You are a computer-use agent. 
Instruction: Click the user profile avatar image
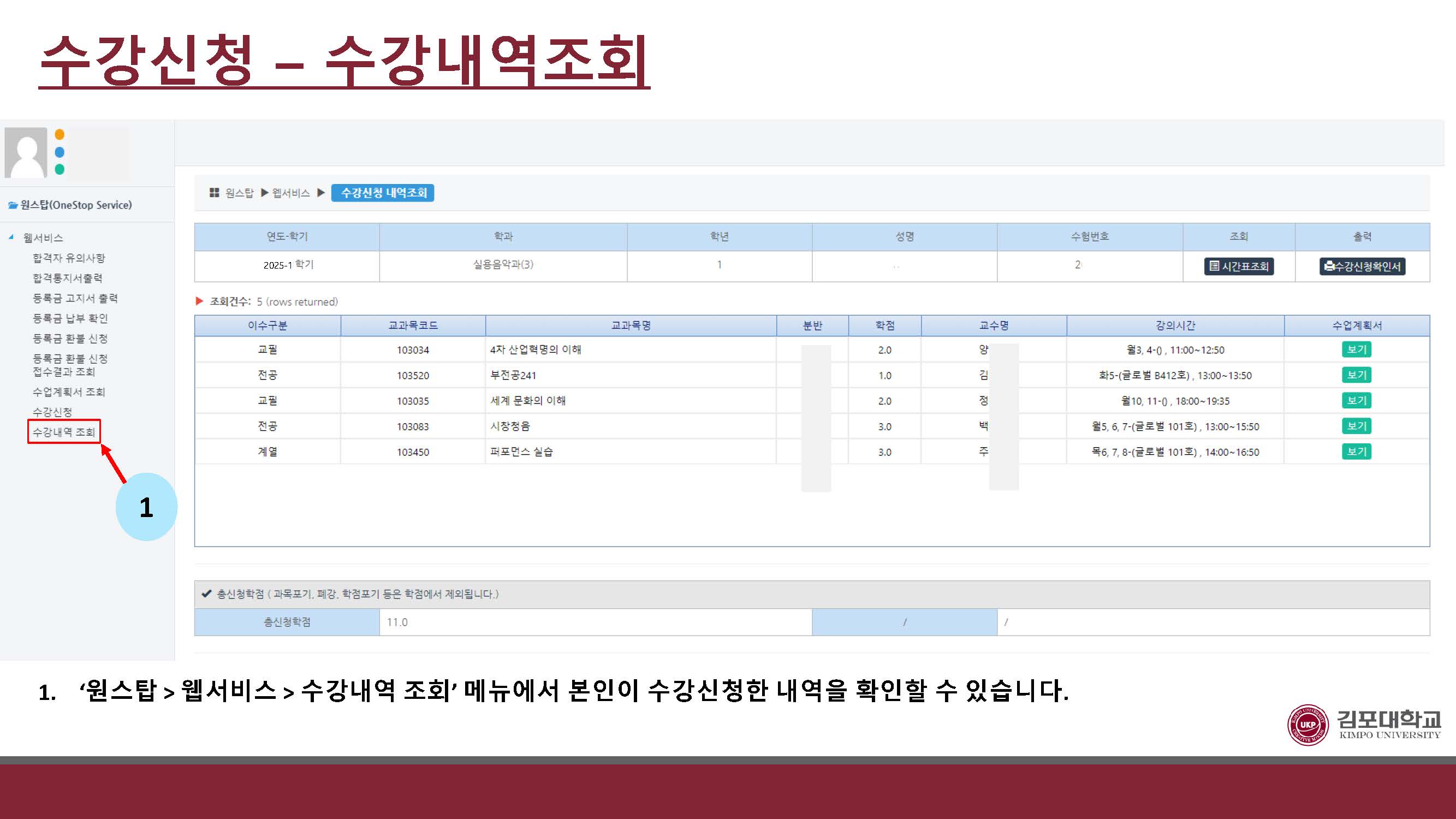pyautogui.click(x=26, y=152)
